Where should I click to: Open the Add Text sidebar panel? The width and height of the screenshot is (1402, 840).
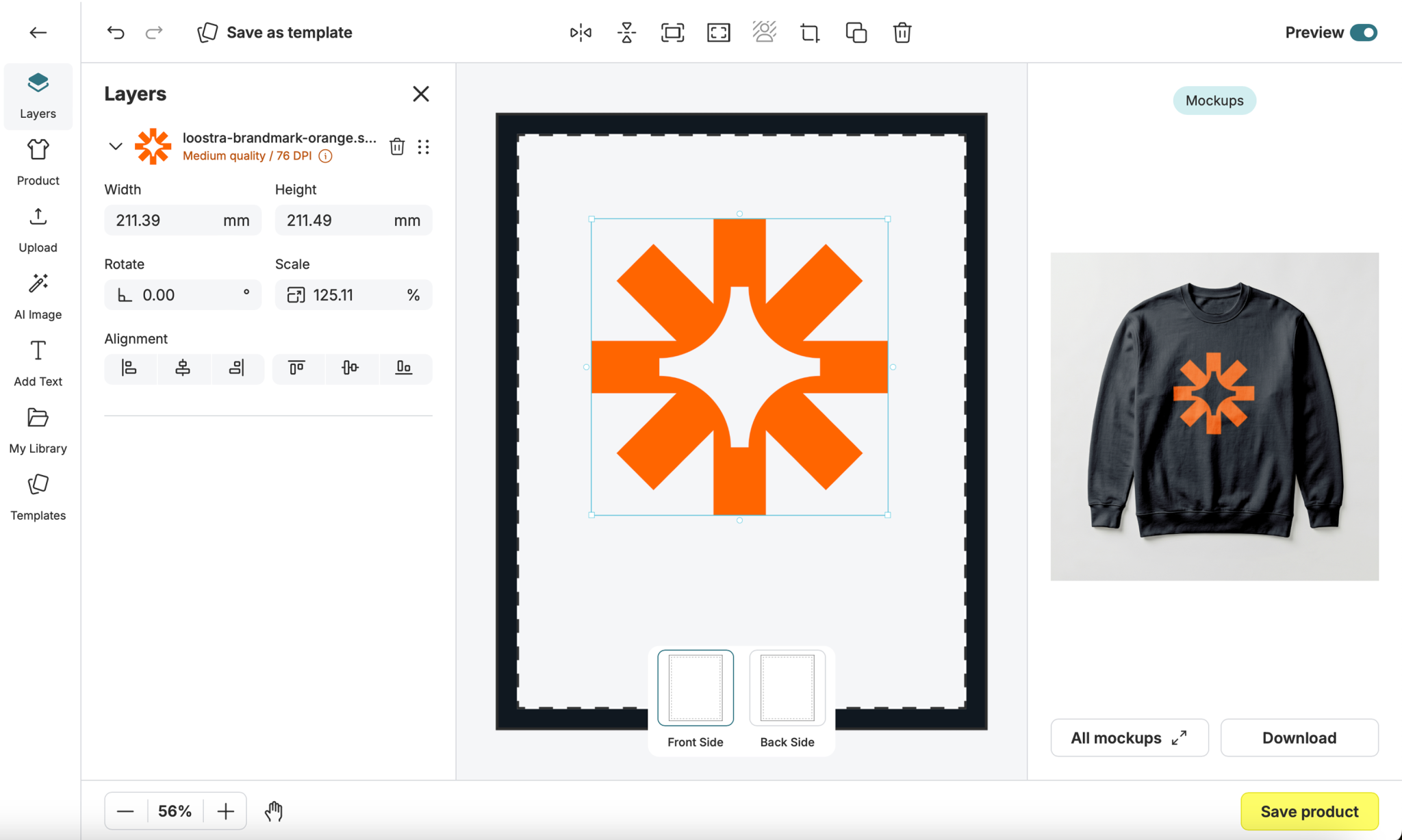pos(38,364)
